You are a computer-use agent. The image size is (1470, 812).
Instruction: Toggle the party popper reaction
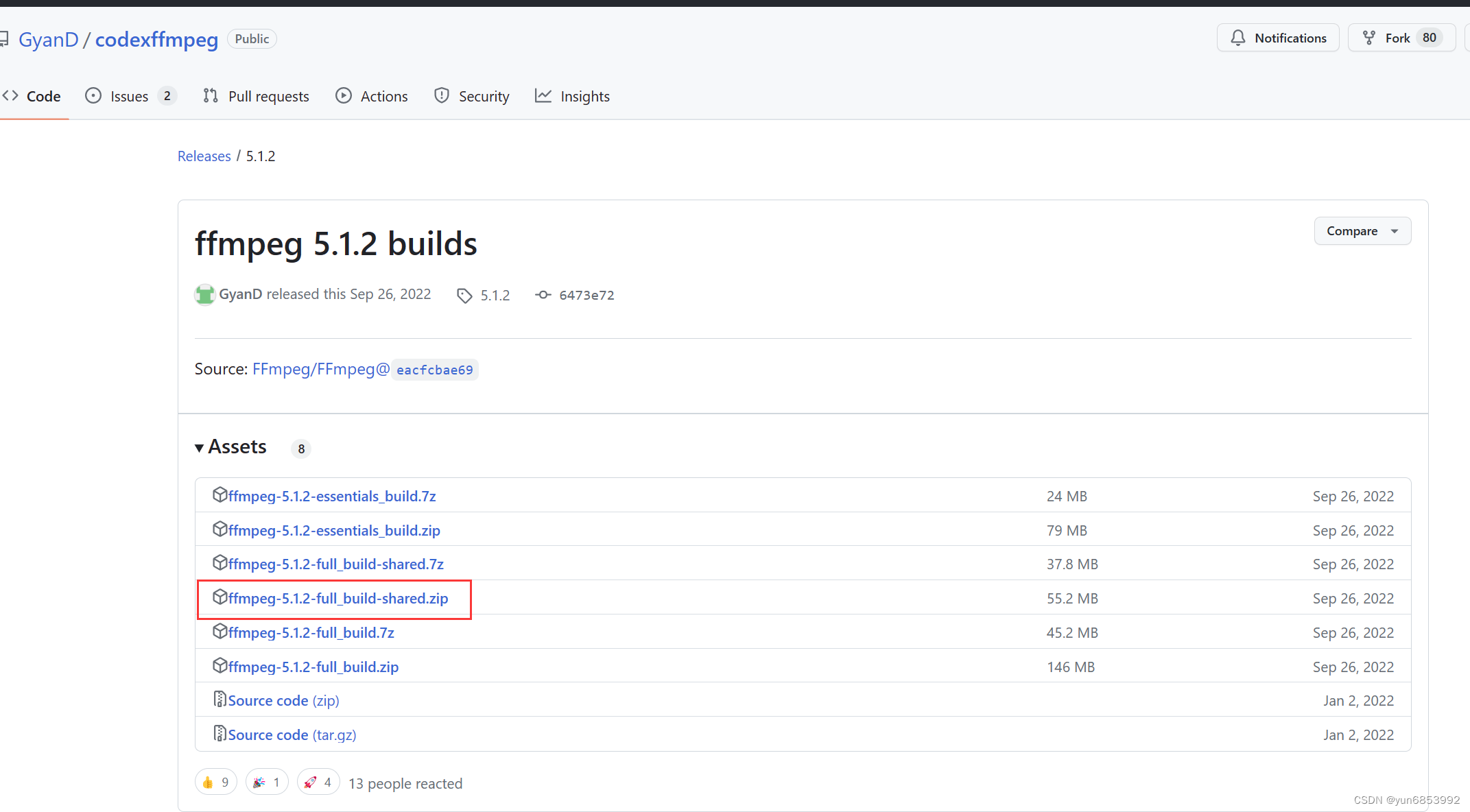click(267, 783)
